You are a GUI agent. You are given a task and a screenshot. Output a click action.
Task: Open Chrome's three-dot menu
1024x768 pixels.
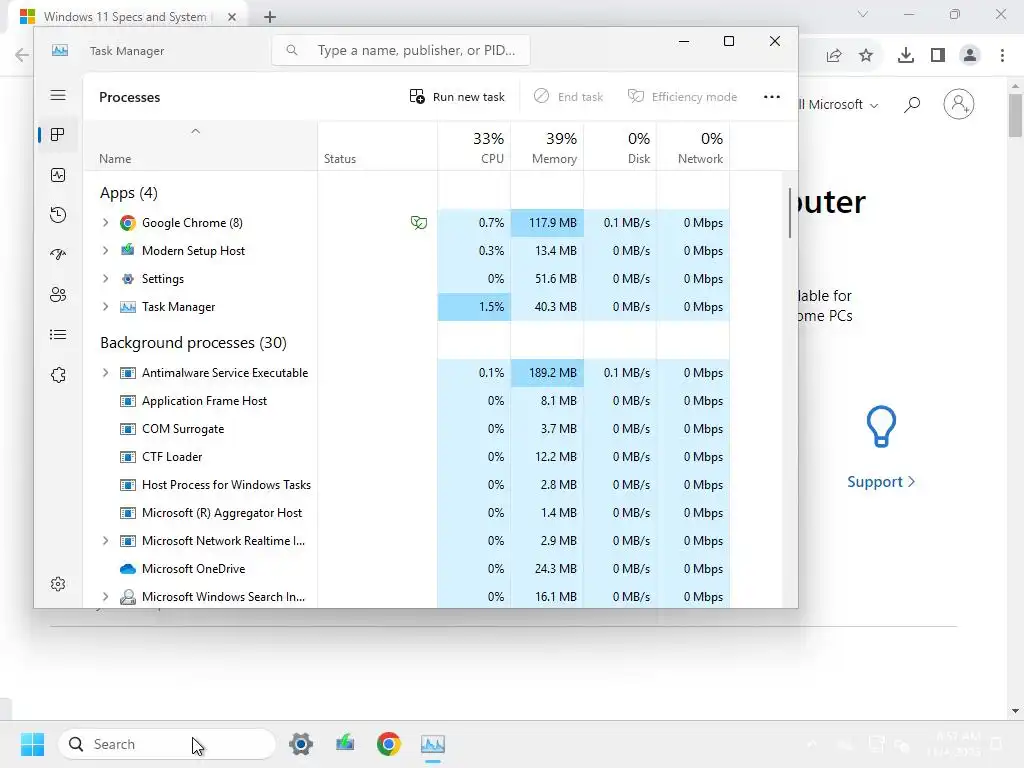pyautogui.click(x=1002, y=56)
